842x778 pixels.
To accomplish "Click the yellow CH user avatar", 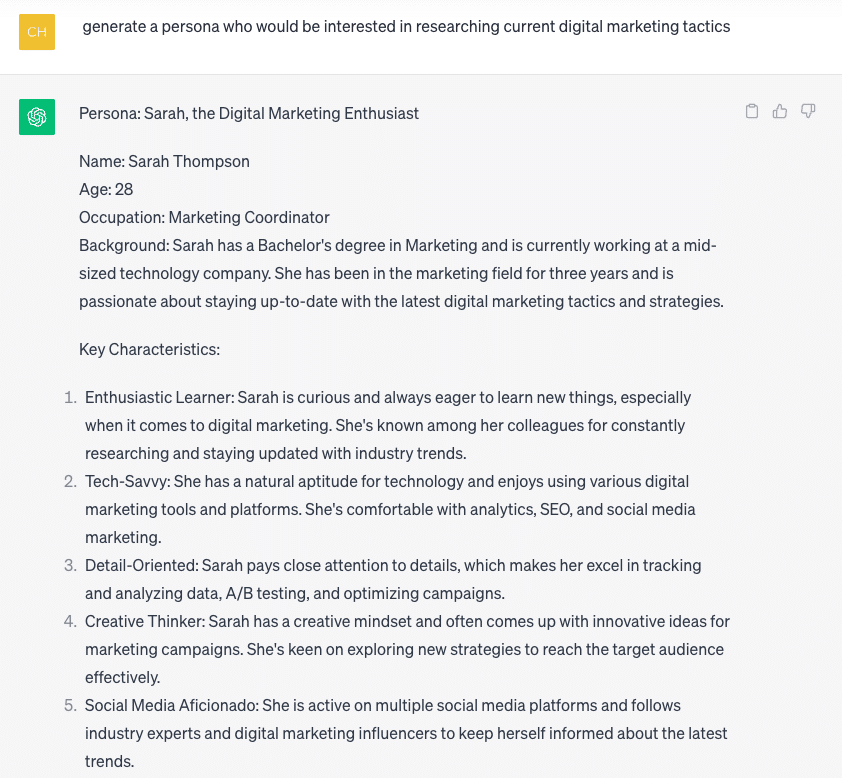I will point(37,32).
